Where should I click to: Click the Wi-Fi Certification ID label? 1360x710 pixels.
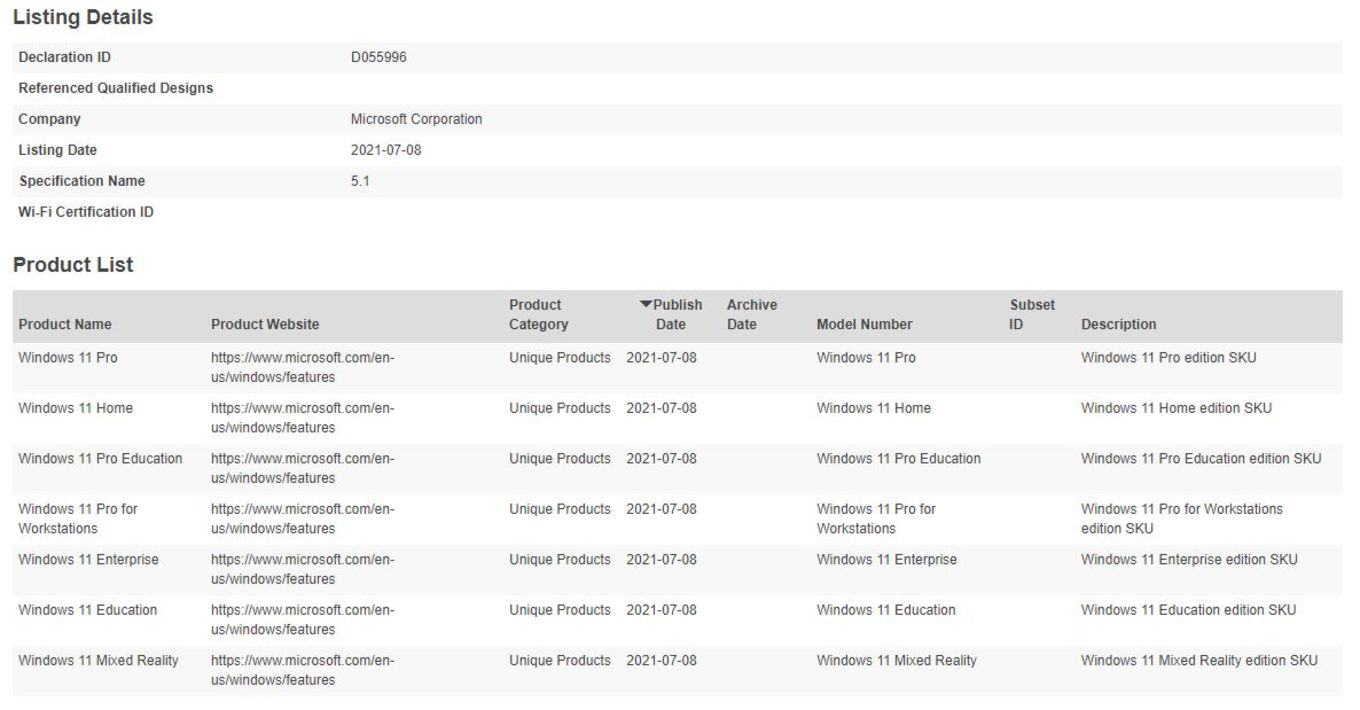(x=86, y=212)
